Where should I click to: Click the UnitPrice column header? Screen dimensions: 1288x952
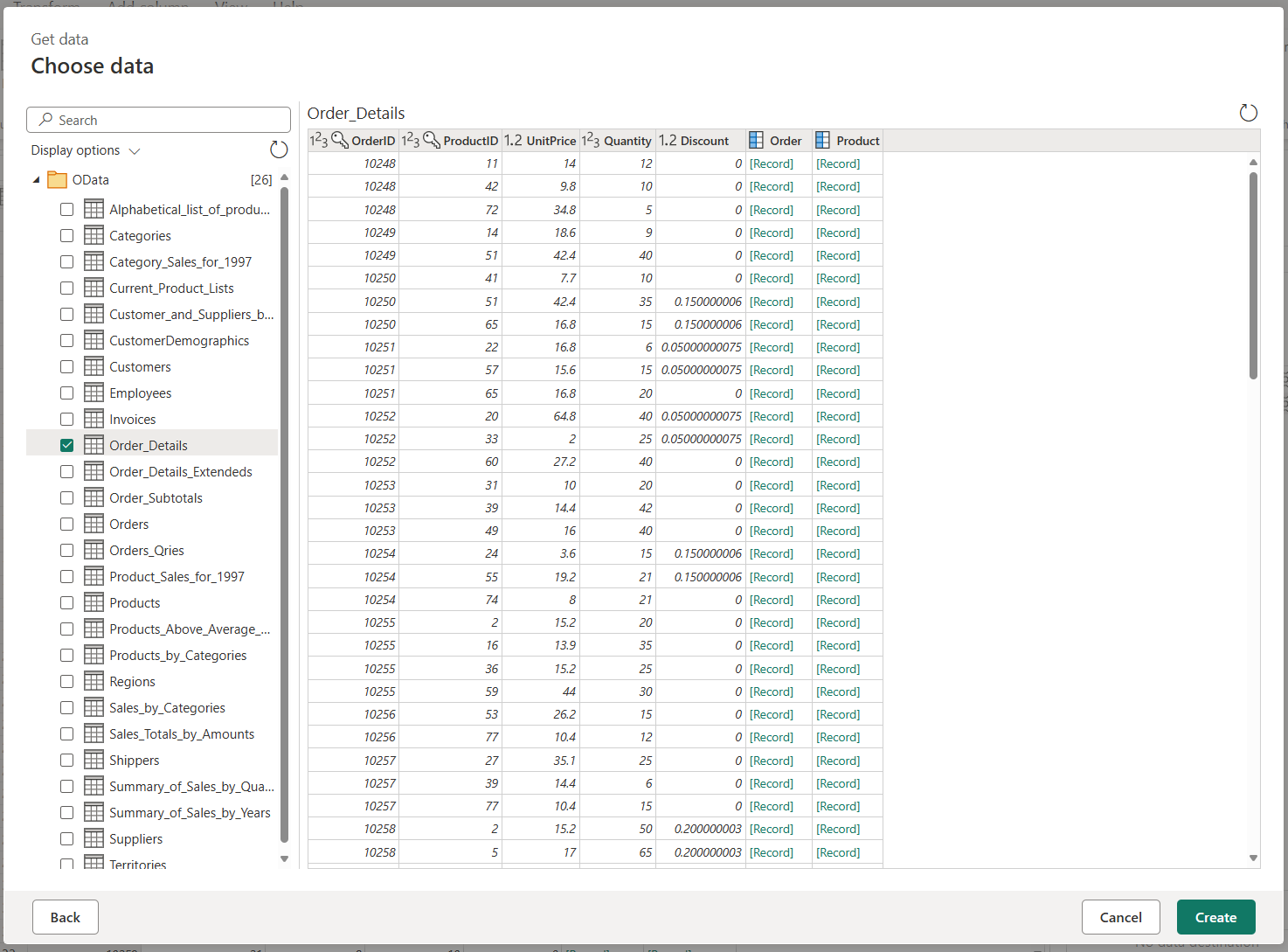540,140
